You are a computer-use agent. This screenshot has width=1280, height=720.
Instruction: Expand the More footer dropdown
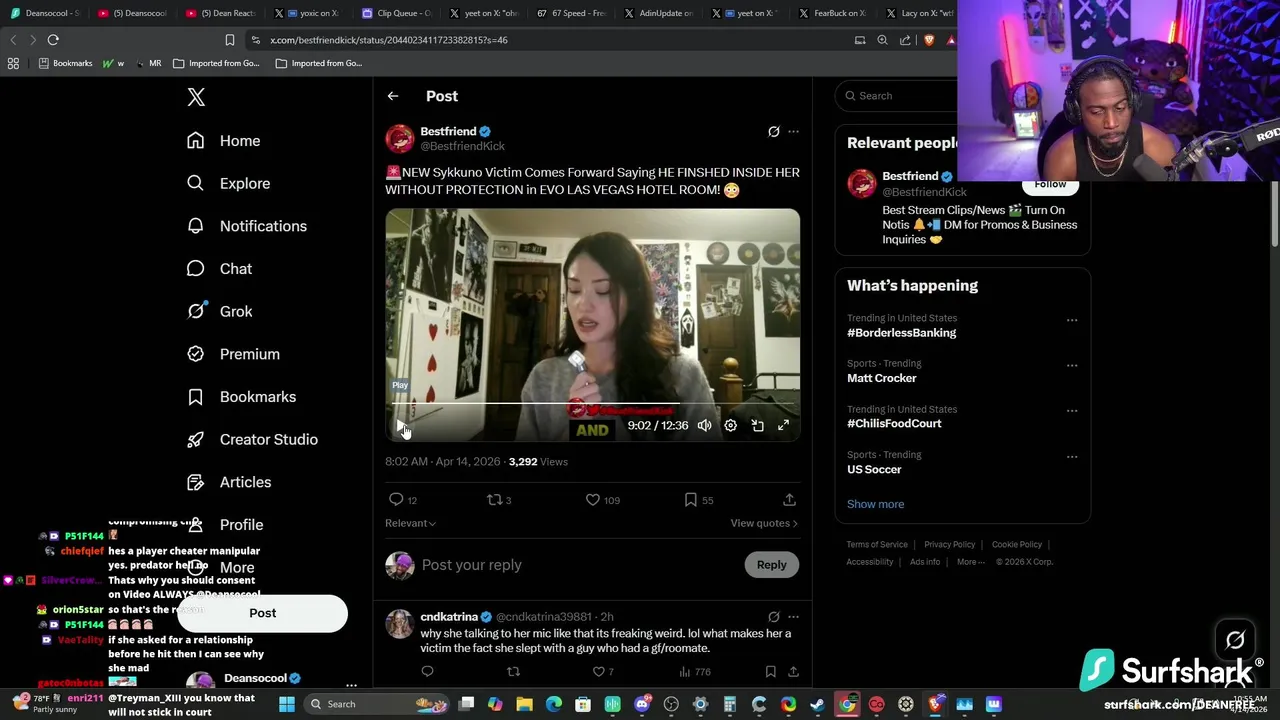970,562
